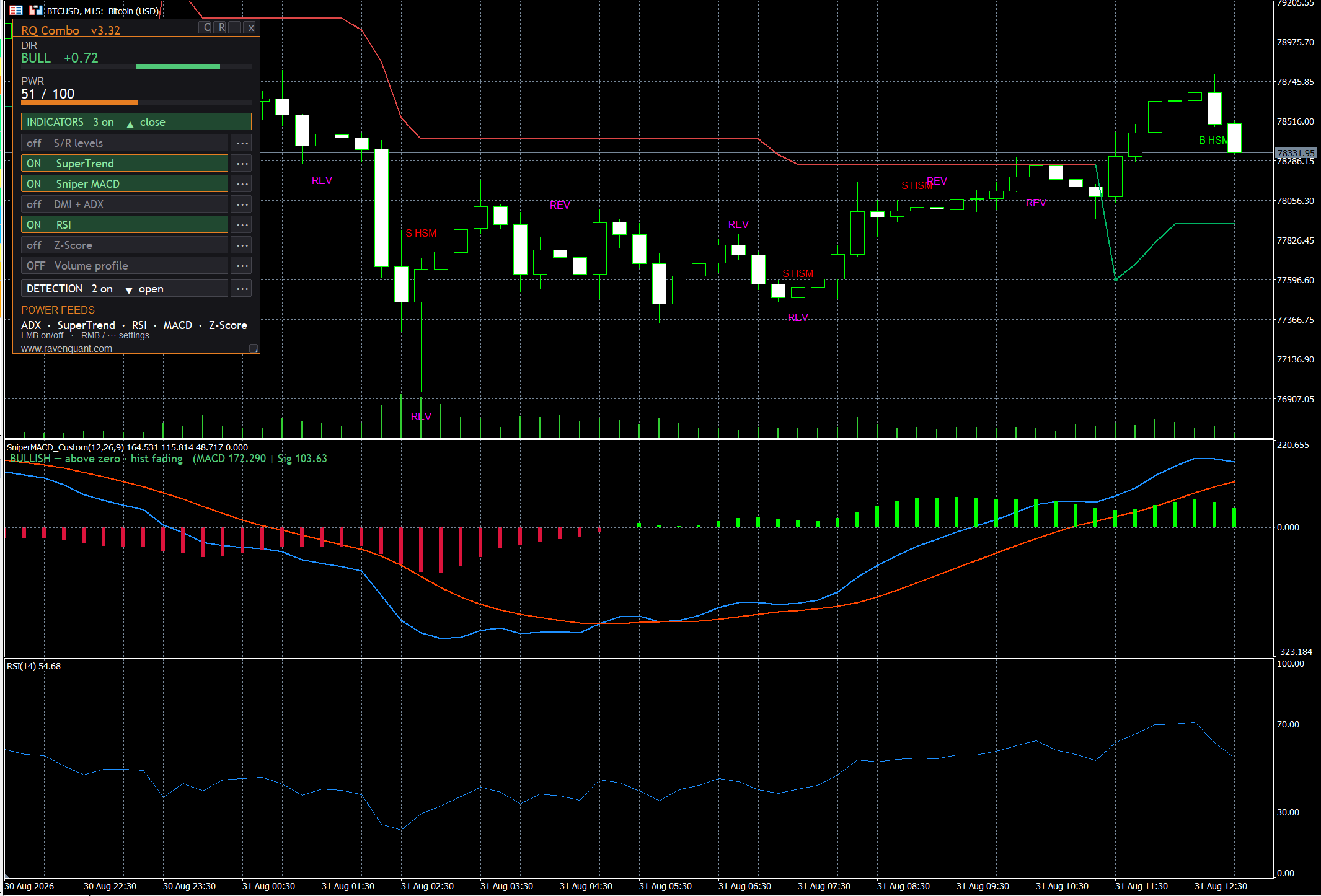
Task: Click the 31 Aug 02:30 time axis label
Action: pyautogui.click(x=427, y=886)
